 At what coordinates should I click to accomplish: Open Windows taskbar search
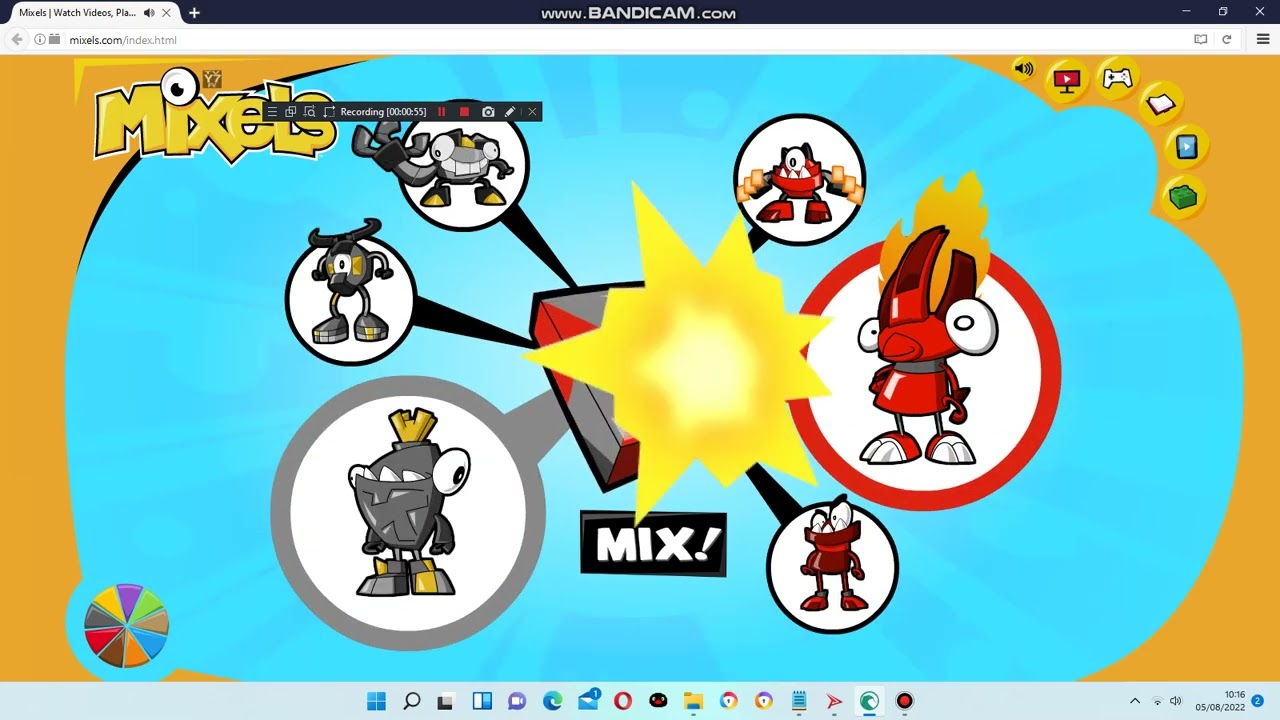pos(411,701)
